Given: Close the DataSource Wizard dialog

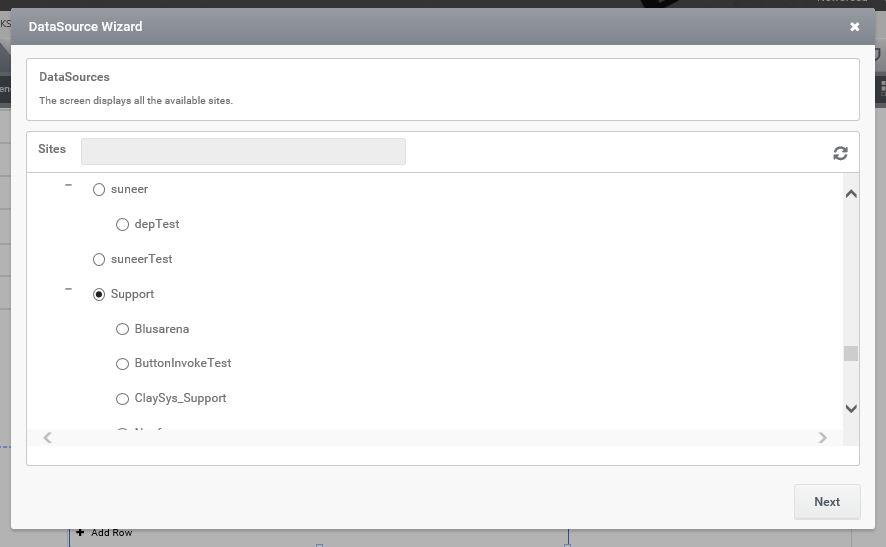Looking at the screenshot, I should click(x=854, y=27).
